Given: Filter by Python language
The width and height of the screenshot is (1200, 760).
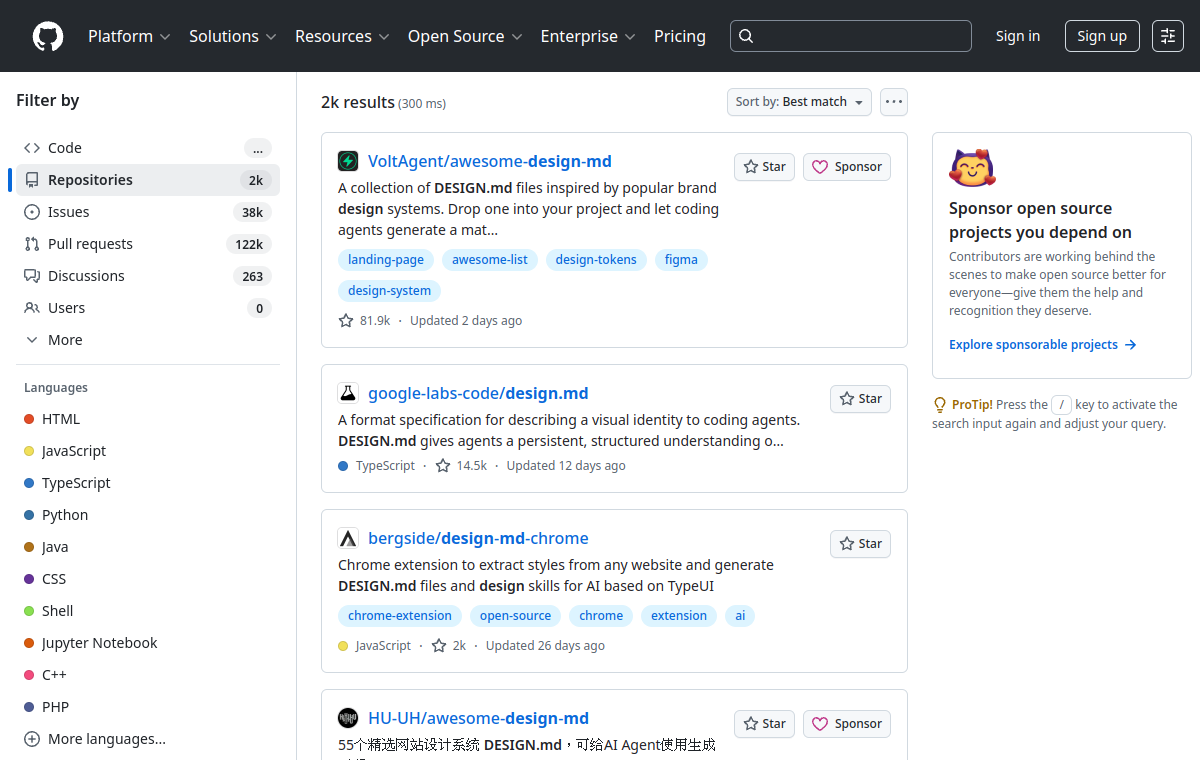Looking at the screenshot, I should [148, 515].
